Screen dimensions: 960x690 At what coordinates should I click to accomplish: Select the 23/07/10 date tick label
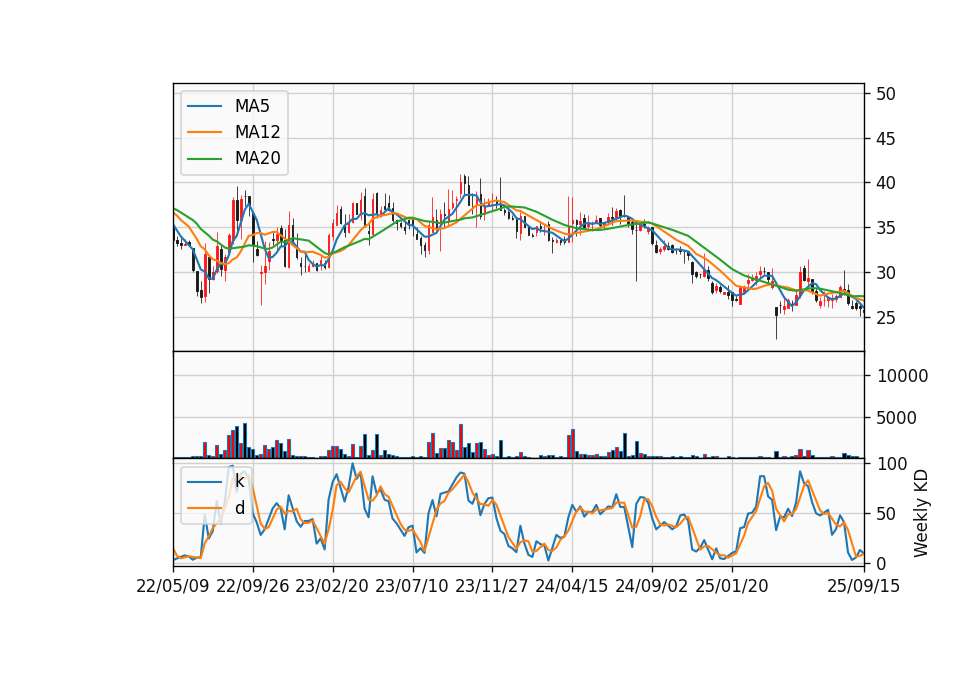pos(412,586)
